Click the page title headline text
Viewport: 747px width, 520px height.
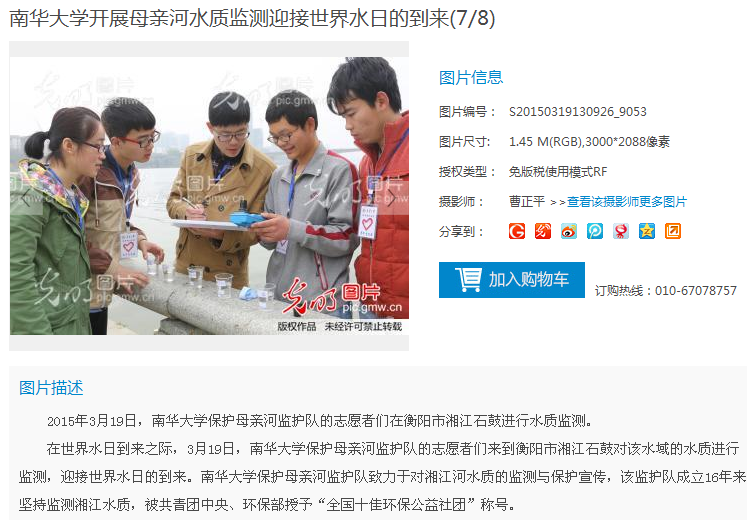coord(252,19)
